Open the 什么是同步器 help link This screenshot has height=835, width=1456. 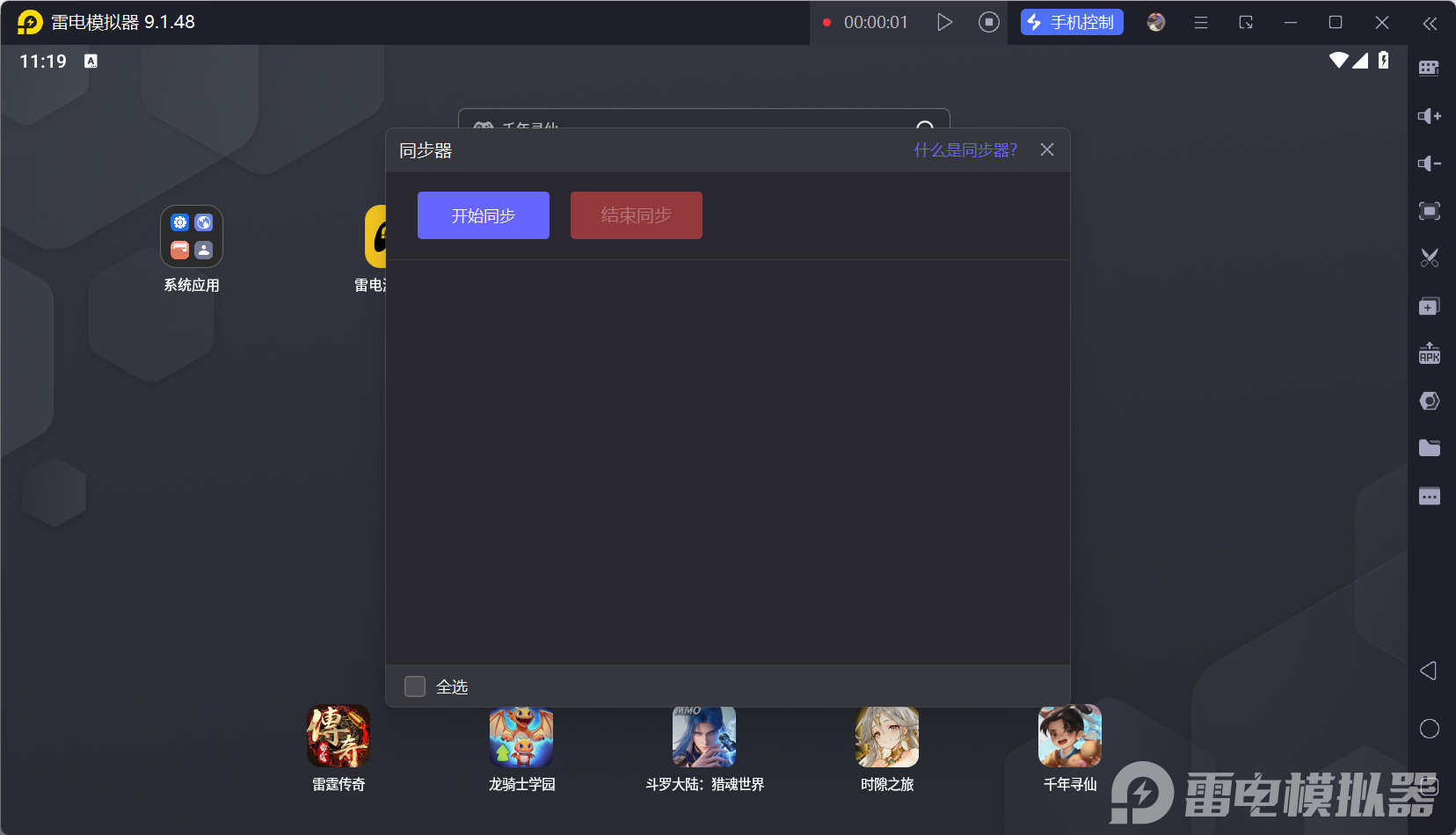tap(964, 149)
